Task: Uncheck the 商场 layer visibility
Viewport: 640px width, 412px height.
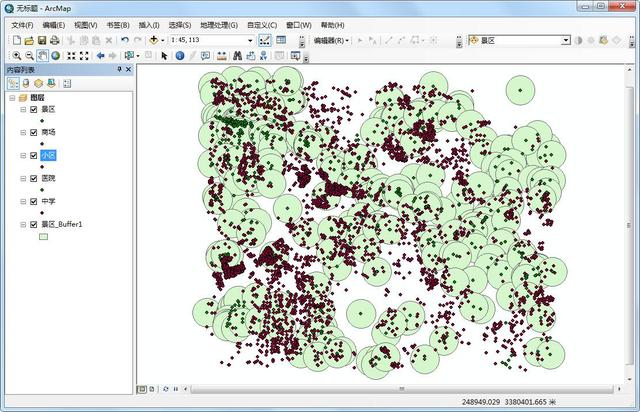Action: pos(34,132)
